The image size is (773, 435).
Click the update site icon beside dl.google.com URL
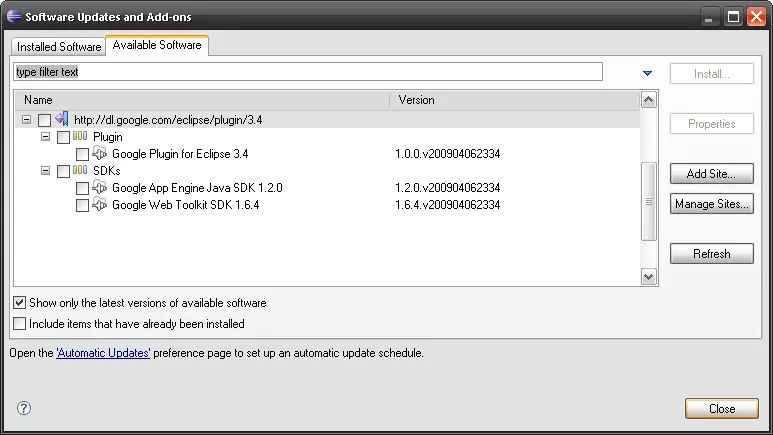click(x=62, y=119)
